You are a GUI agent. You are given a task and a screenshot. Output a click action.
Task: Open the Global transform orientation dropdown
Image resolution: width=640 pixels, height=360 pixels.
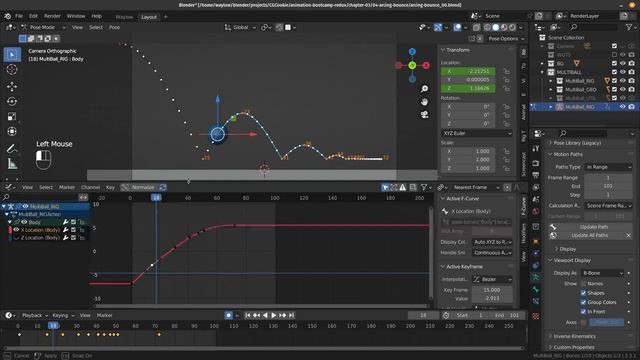coord(240,27)
